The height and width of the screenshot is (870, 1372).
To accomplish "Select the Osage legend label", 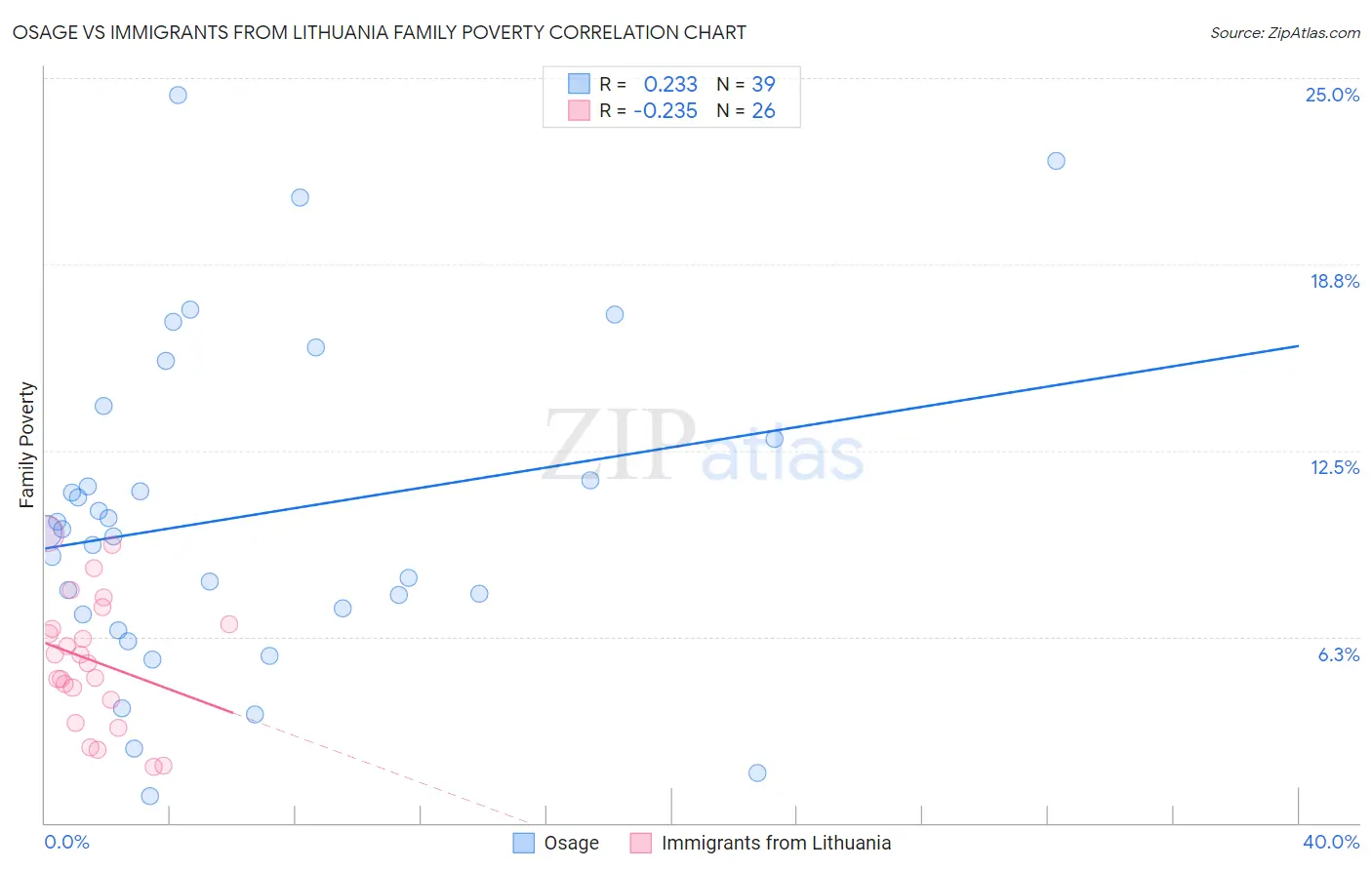I will click(571, 843).
